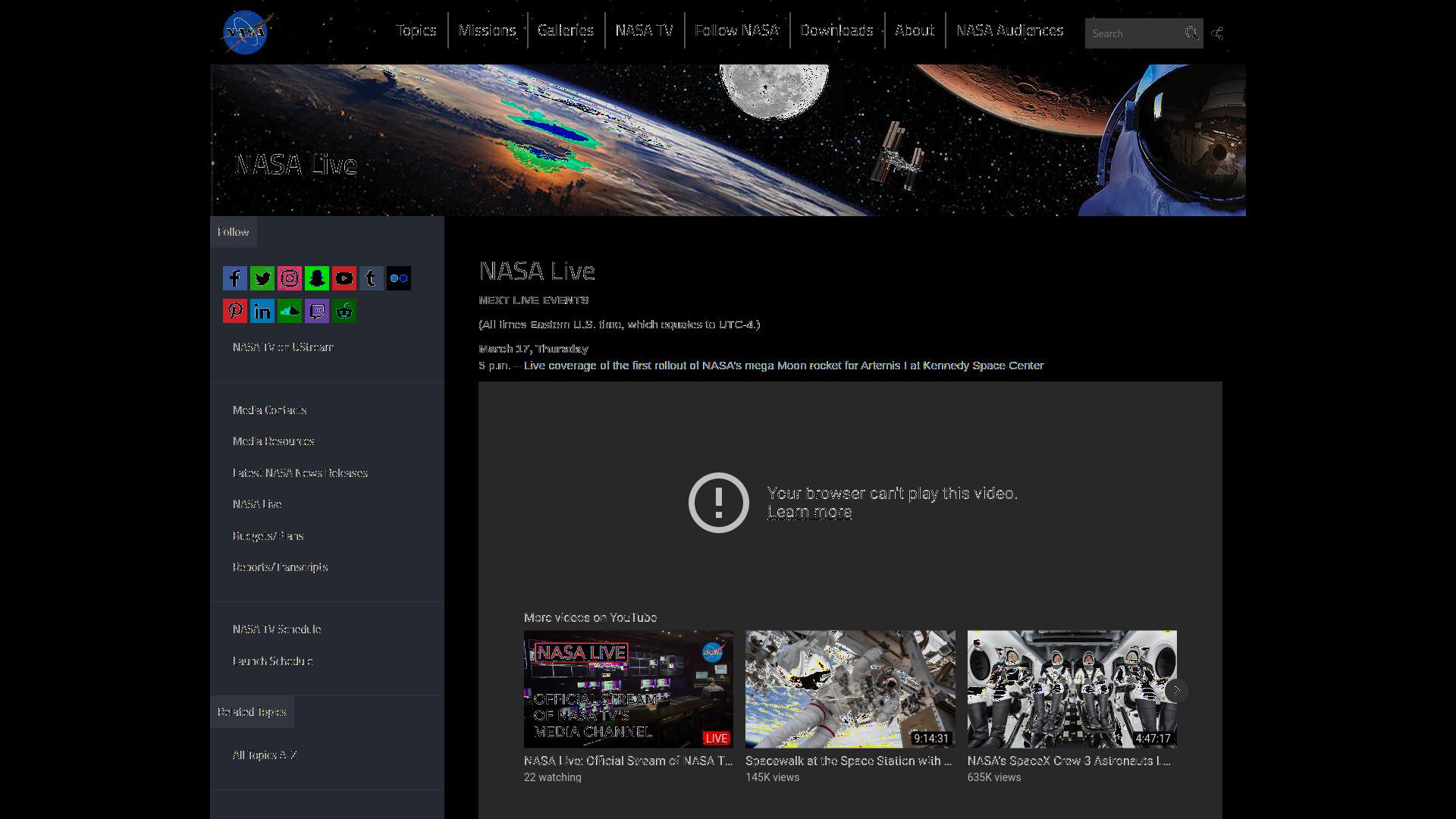Open Latest NASA News Releases link
This screenshot has height=819, width=1456.
pyautogui.click(x=300, y=473)
